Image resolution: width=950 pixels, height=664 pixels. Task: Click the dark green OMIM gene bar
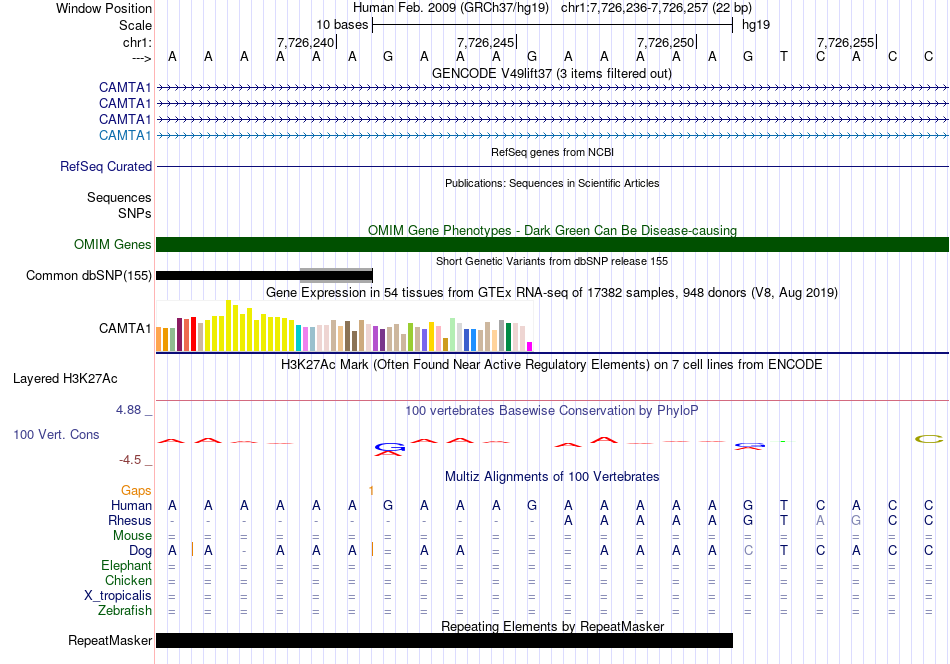[552, 244]
